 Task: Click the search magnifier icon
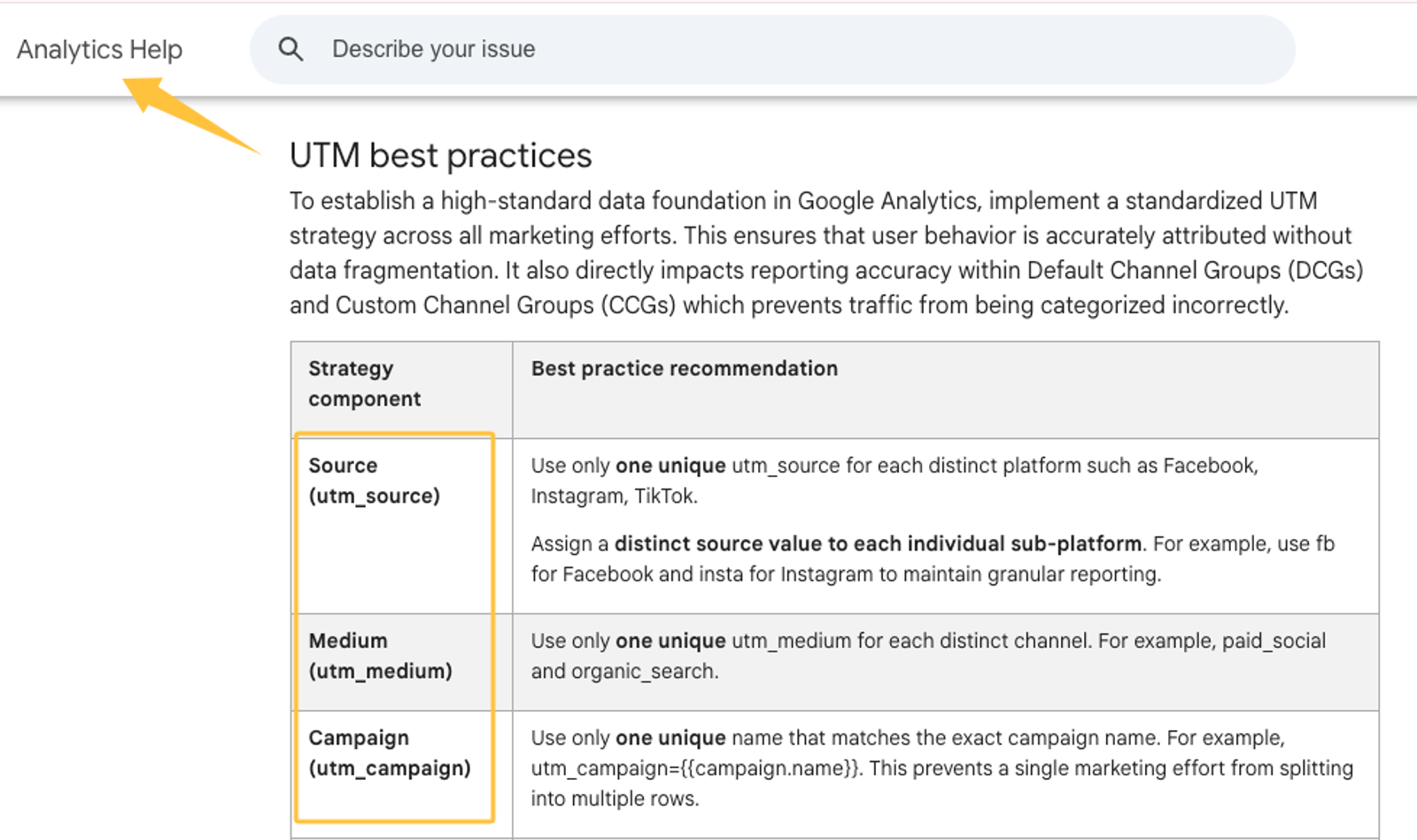(290, 50)
